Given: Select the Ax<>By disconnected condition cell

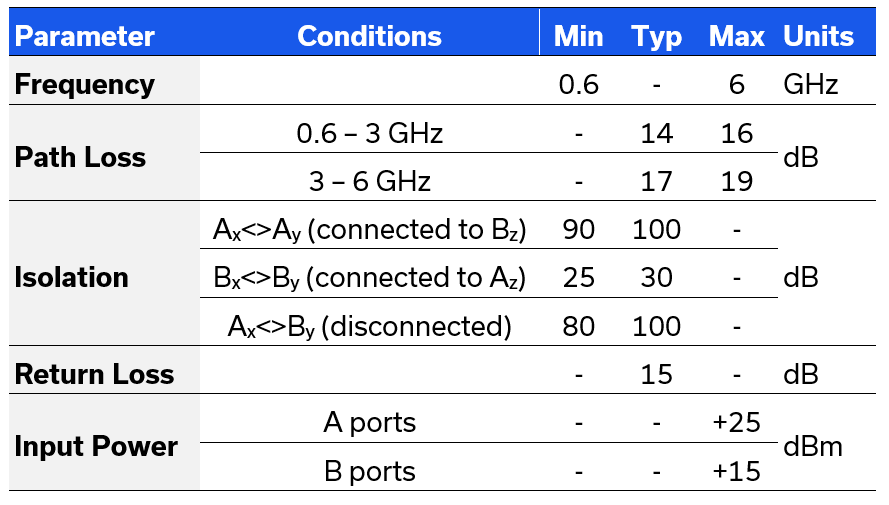Looking at the screenshot, I should 369,326.
